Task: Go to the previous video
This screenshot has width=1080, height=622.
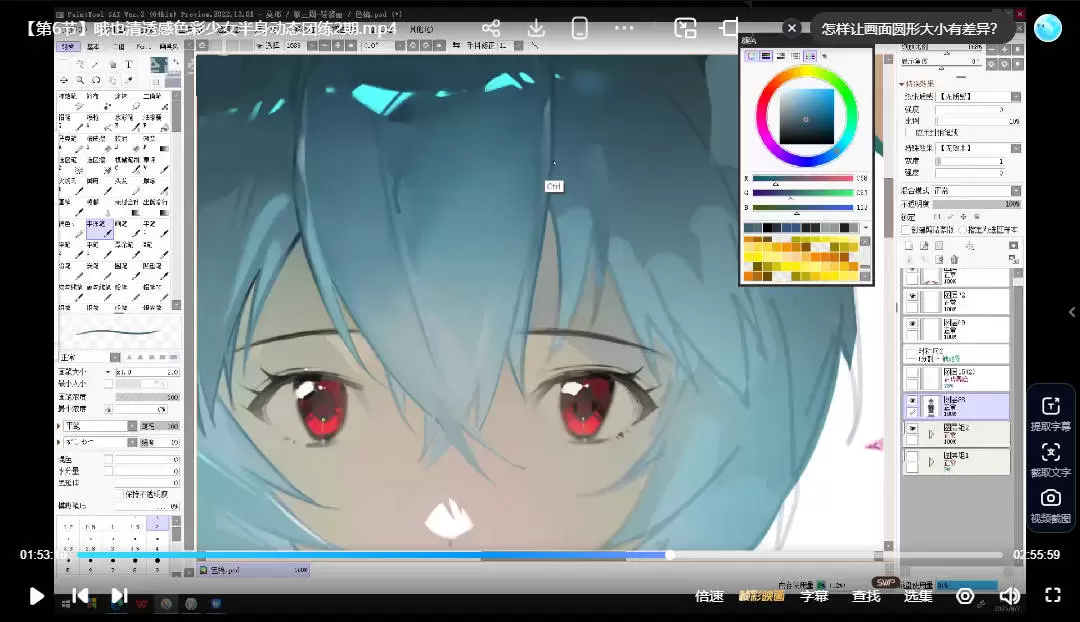Action: pos(80,596)
